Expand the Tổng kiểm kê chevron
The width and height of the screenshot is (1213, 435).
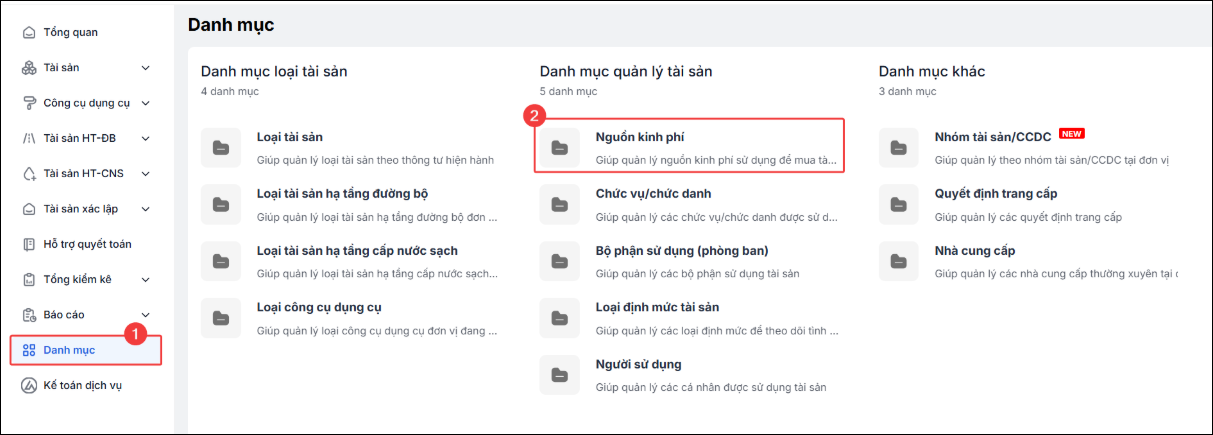146,279
